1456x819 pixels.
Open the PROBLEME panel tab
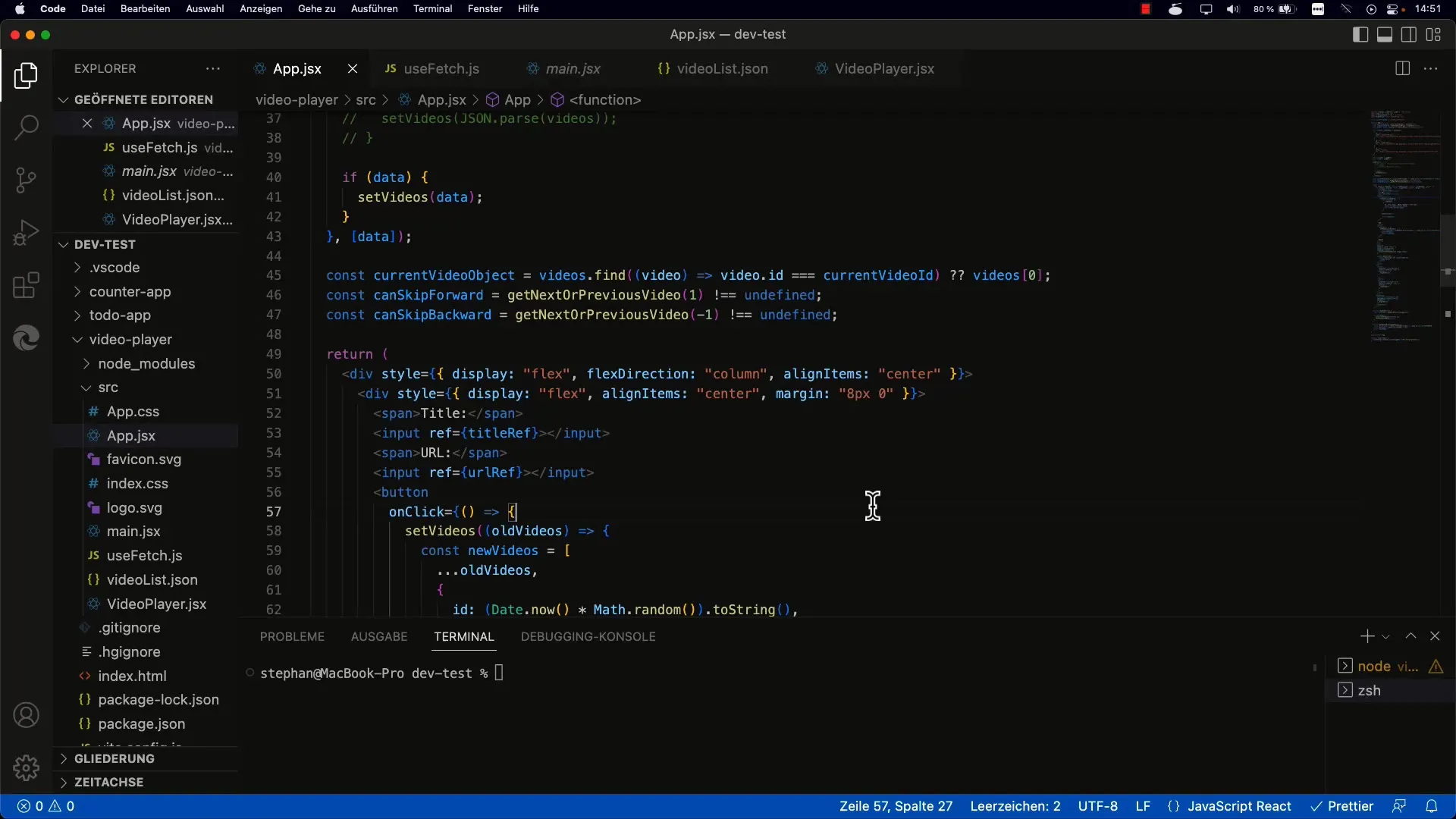292,636
